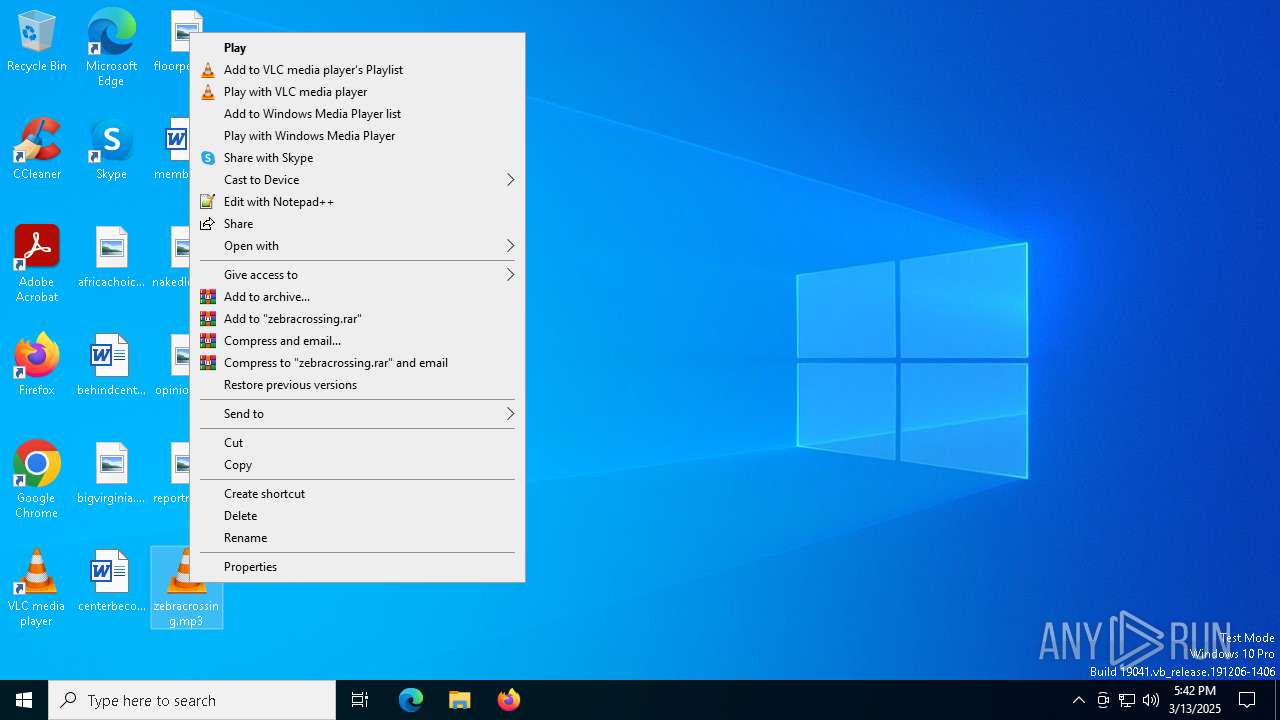Choose Add to Windows Media Player list
This screenshot has width=1280, height=720.
click(357, 114)
